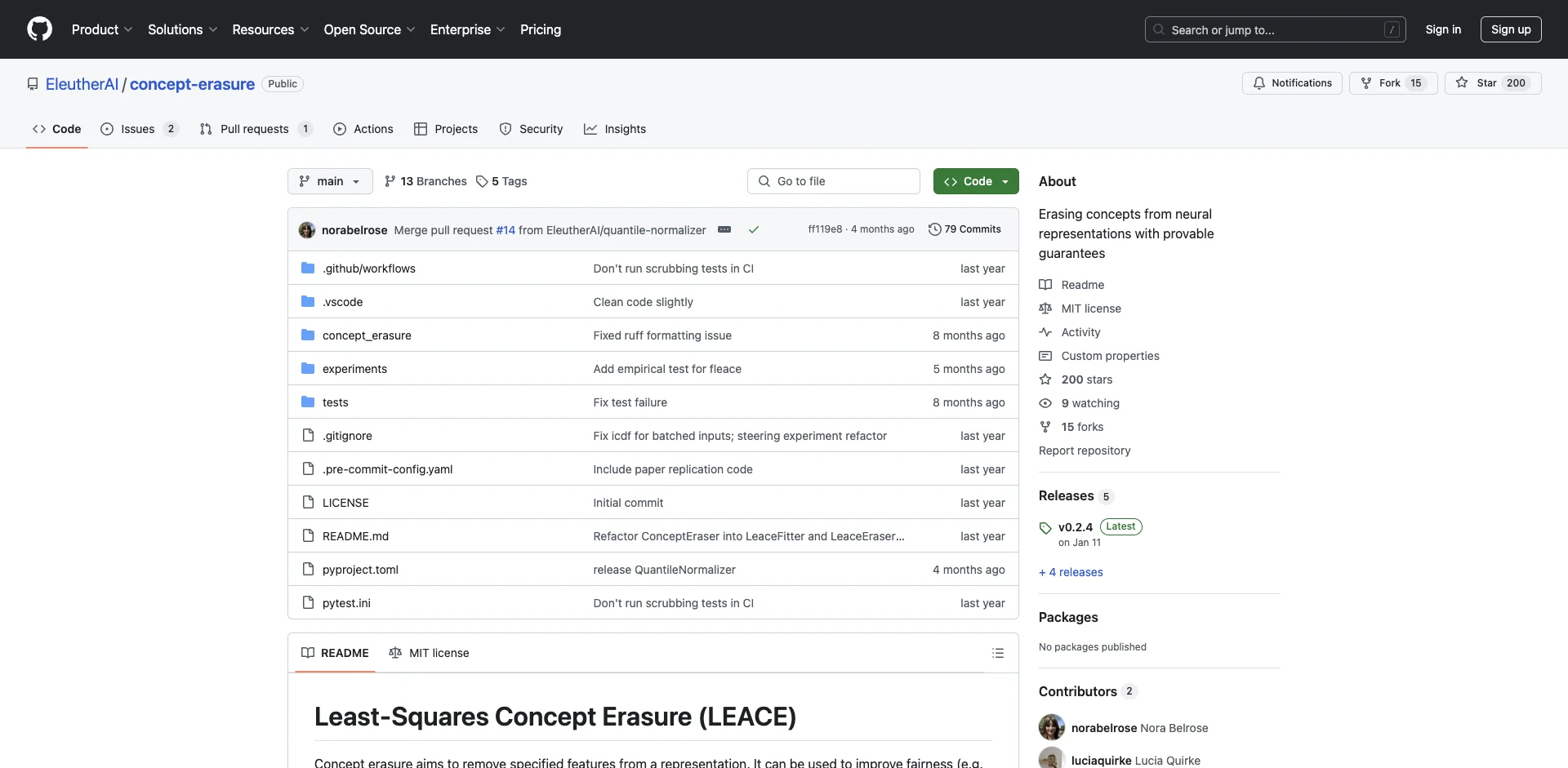Click Report repository
Viewport: 1568px width, 768px height.
[x=1085, y=451]
